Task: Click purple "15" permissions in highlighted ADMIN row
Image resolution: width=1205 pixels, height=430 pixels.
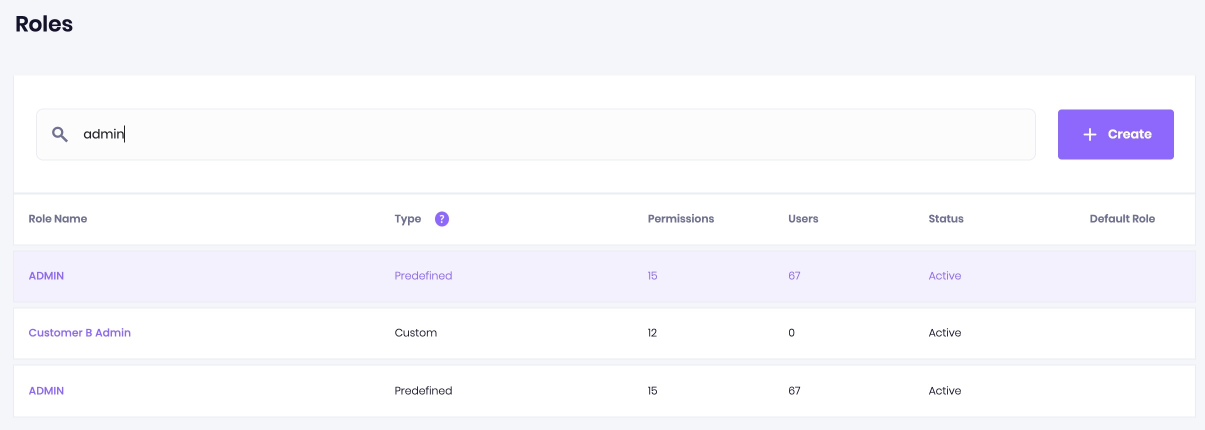Action: (x=652, y=276)
